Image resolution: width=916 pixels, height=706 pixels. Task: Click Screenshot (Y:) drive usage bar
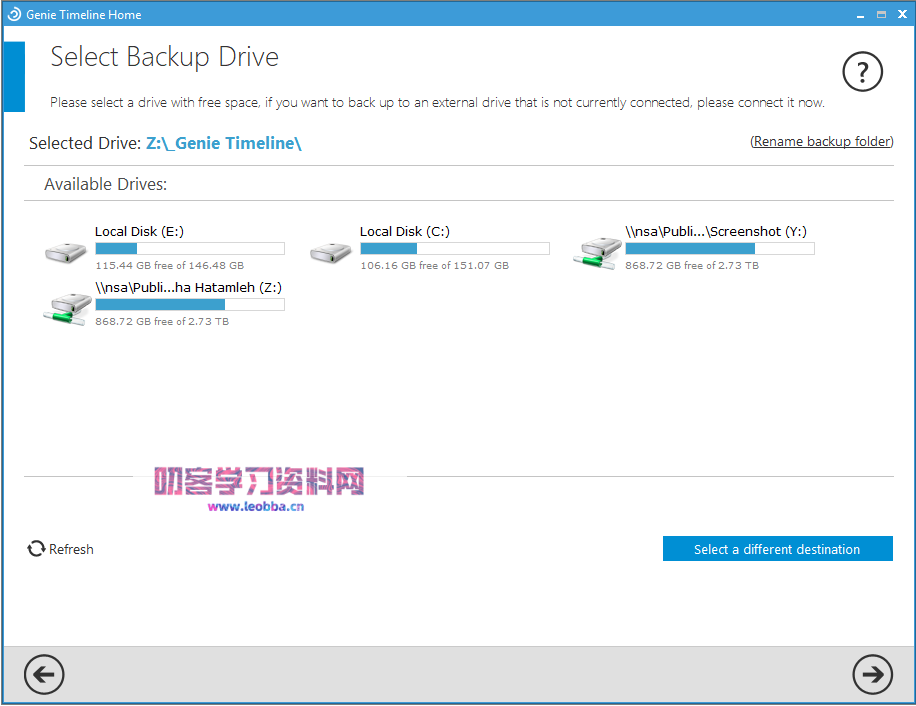[x=720, y=248]
